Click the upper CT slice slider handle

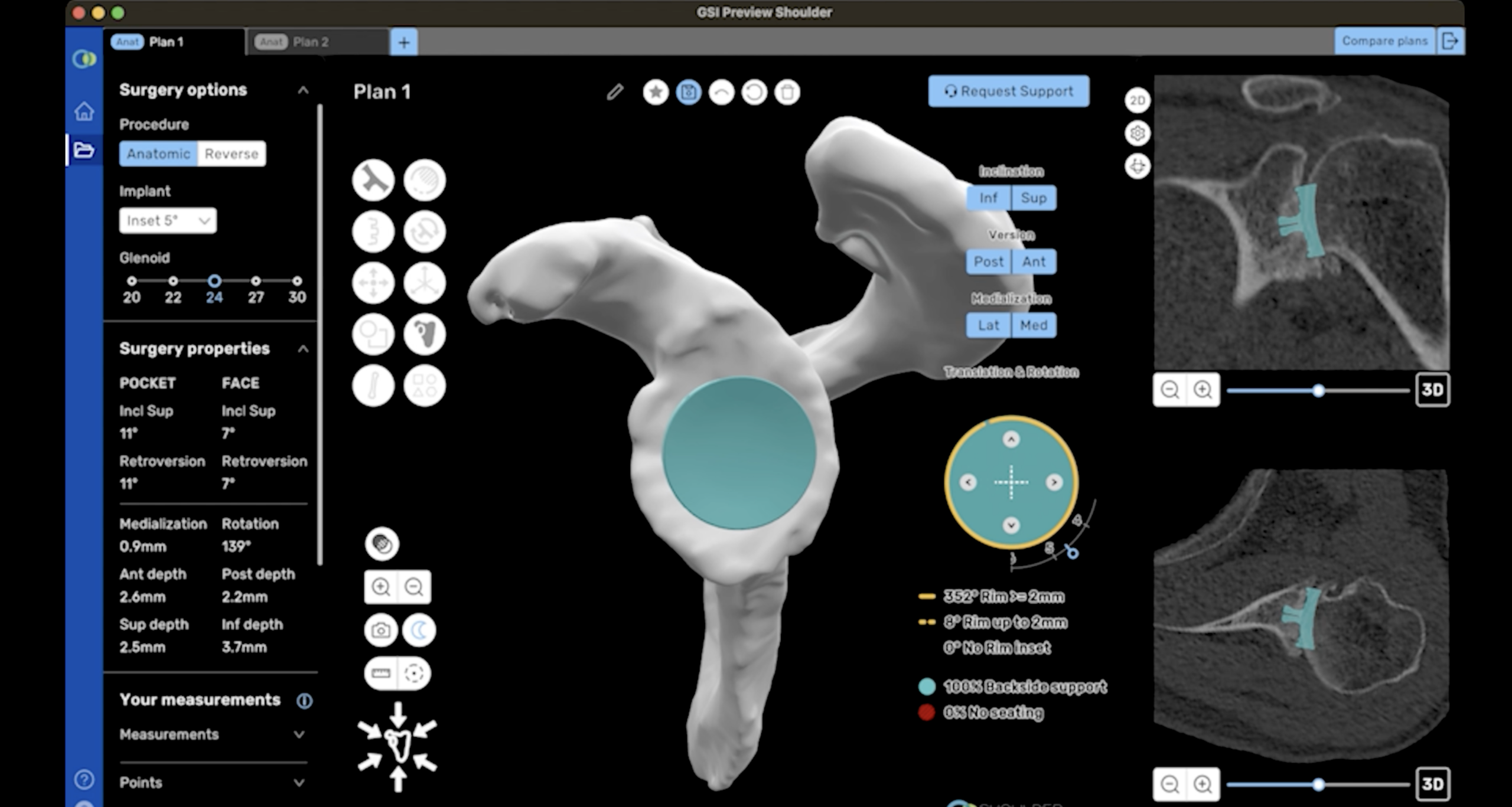pos(1318,390)
